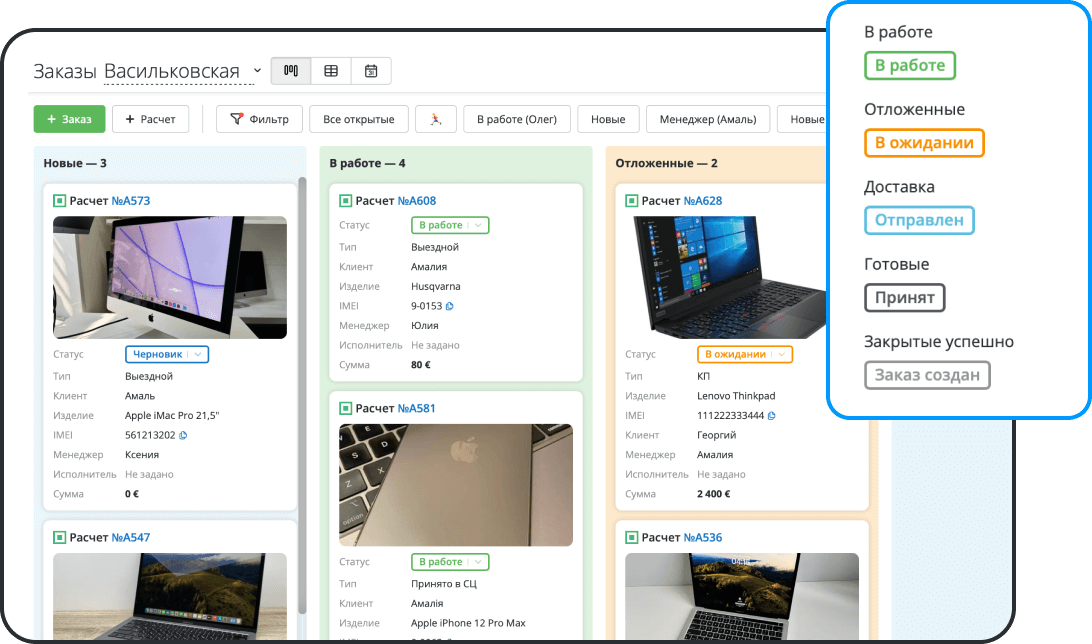1092x644 pixels.
Task: Click green square icon on order A573
Action: click(60, 201)
